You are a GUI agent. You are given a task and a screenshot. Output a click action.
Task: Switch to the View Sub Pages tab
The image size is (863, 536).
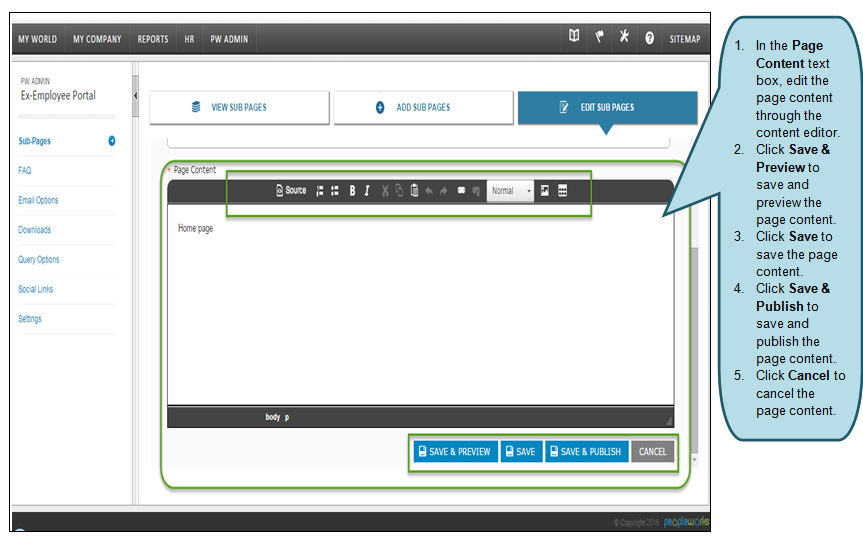click(239, 108)
